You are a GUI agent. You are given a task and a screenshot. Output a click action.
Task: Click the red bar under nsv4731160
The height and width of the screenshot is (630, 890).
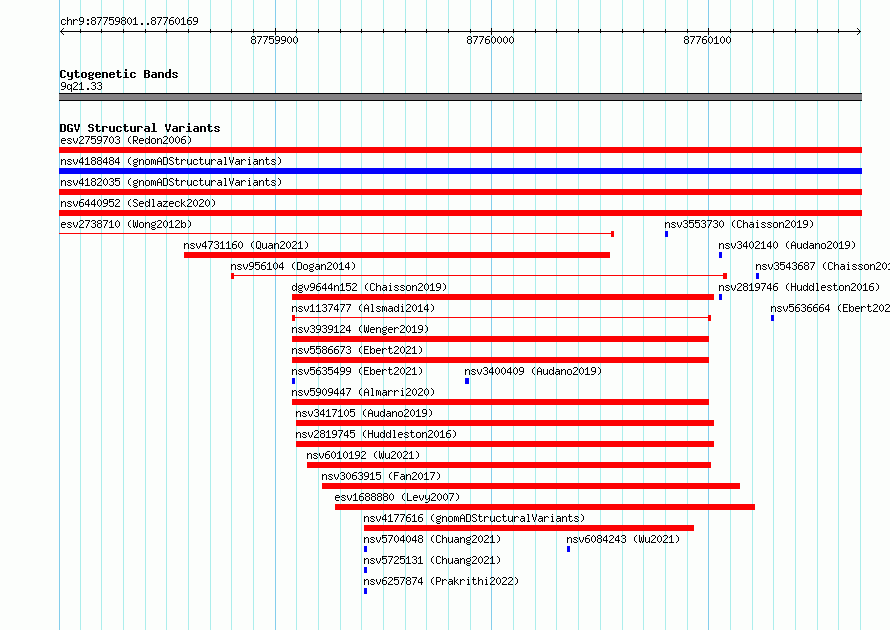[397, 255]
